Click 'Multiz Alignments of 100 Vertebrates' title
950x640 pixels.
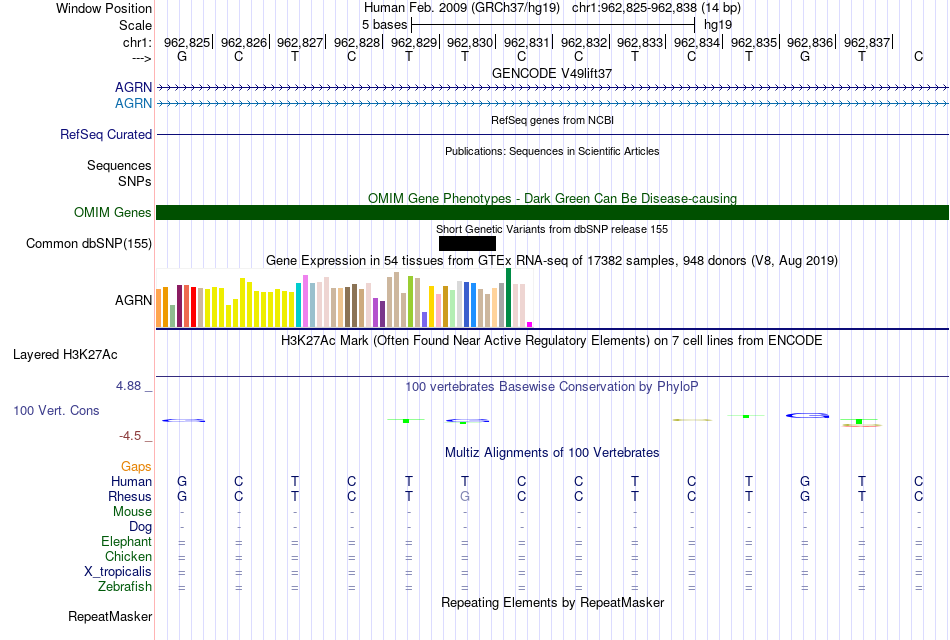coord(552,453)
